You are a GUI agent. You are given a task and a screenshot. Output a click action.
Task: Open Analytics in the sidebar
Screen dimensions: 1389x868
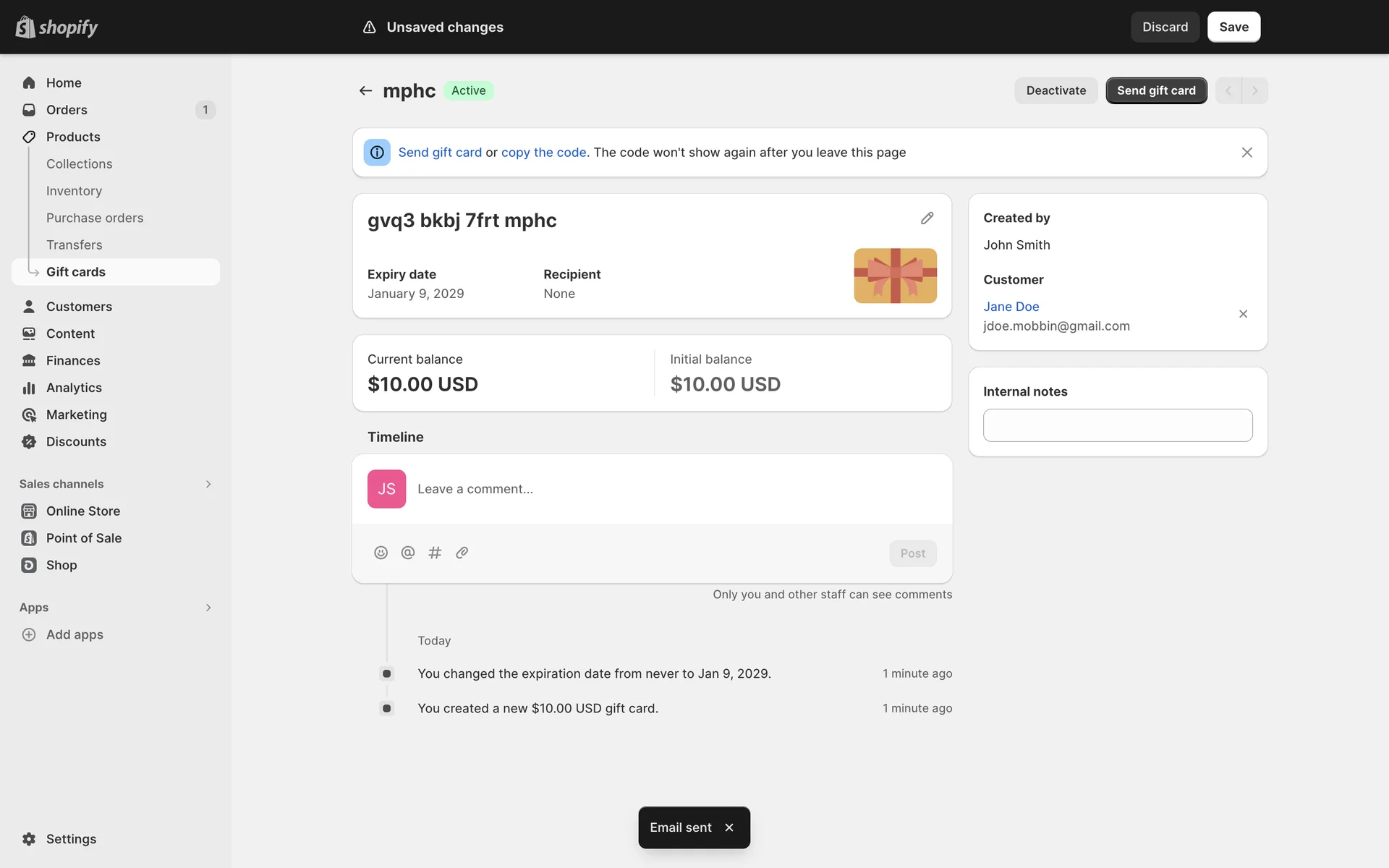[74, 388]
